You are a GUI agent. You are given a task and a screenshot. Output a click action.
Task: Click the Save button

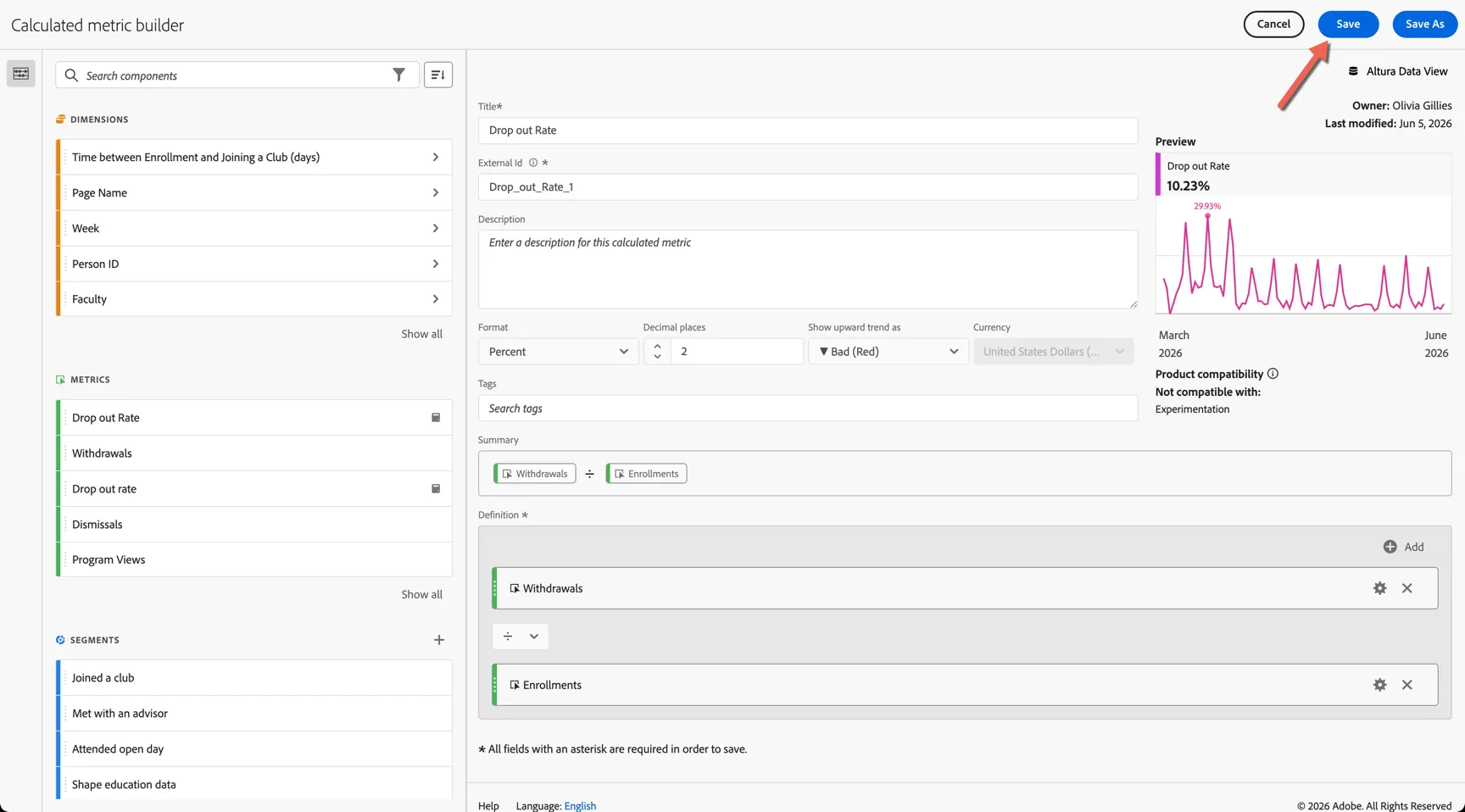coord(1348,24)
